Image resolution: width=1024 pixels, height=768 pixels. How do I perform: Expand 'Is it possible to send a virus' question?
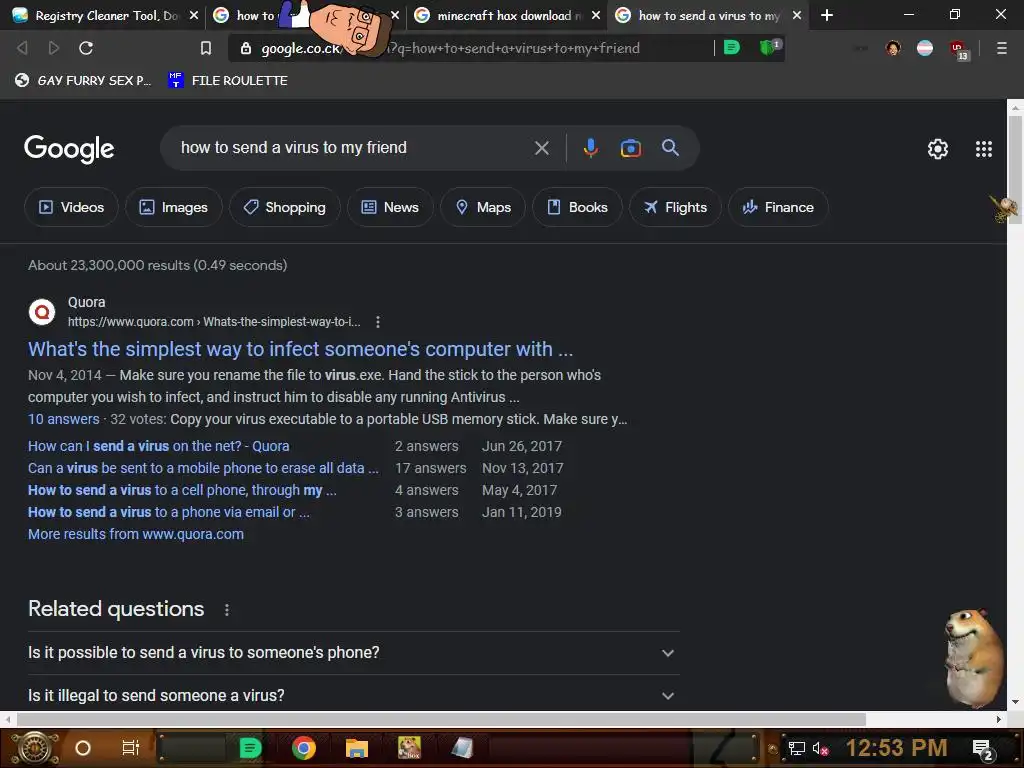pos(353,653)
